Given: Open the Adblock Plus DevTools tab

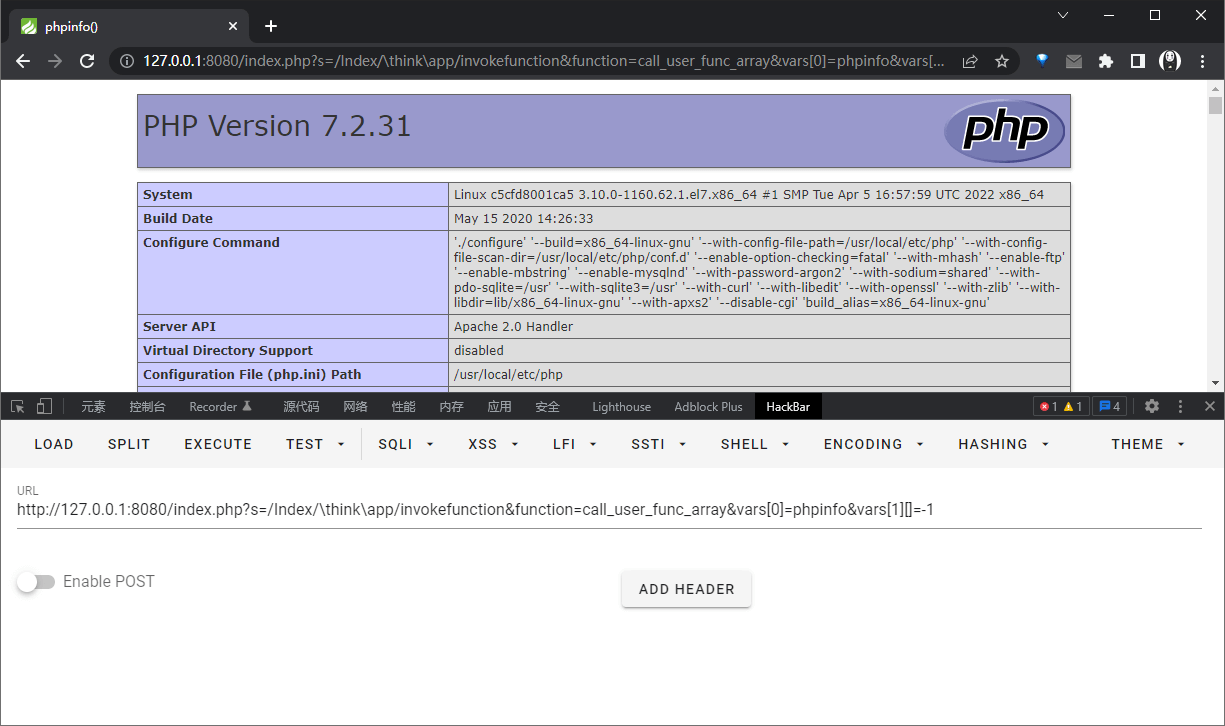Looking at the screenshot, I should [708, 406].
